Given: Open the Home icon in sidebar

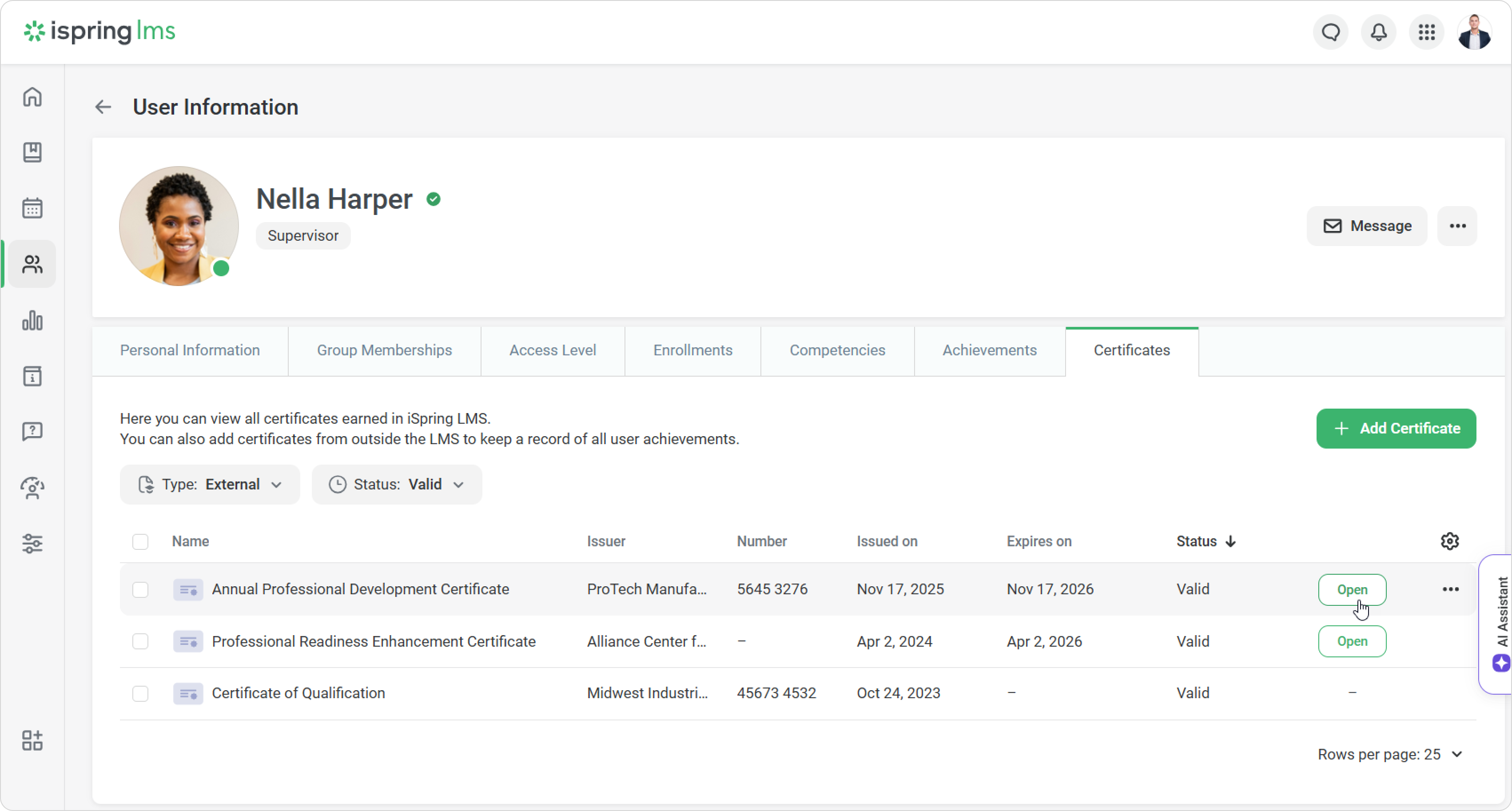Looking at the screenshot, I should (32, 97).
